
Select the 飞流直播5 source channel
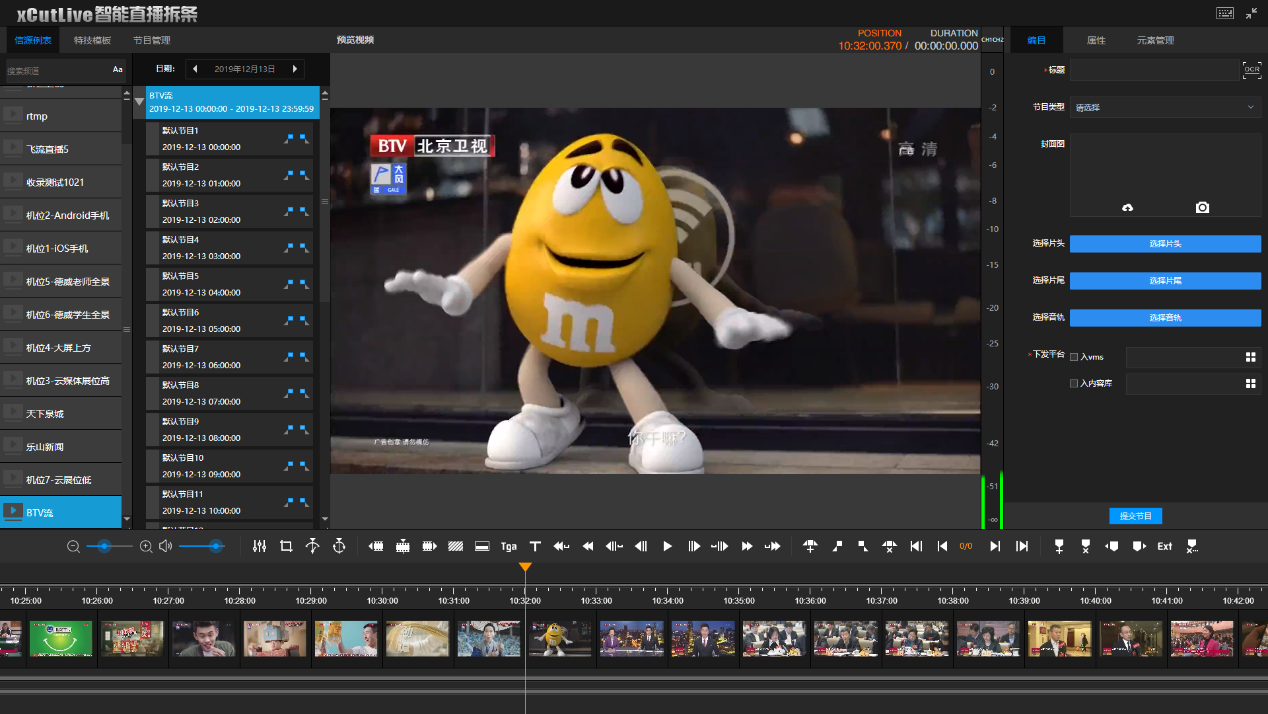point(61,149)
